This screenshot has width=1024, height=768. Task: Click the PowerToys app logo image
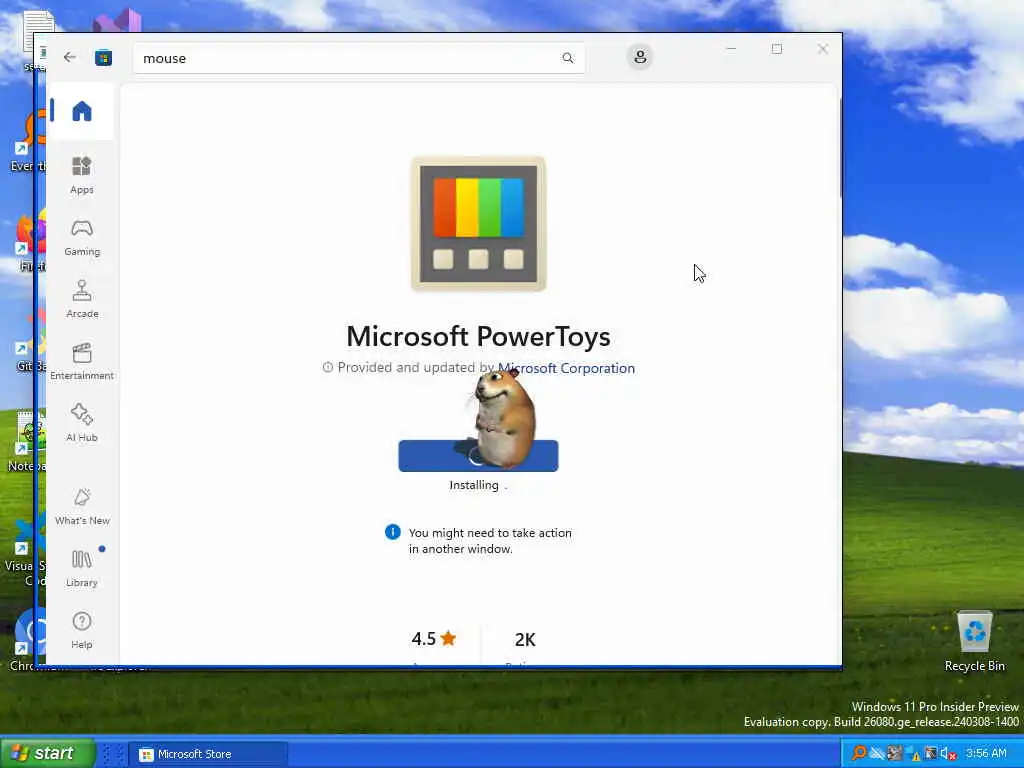pos(478,224)
